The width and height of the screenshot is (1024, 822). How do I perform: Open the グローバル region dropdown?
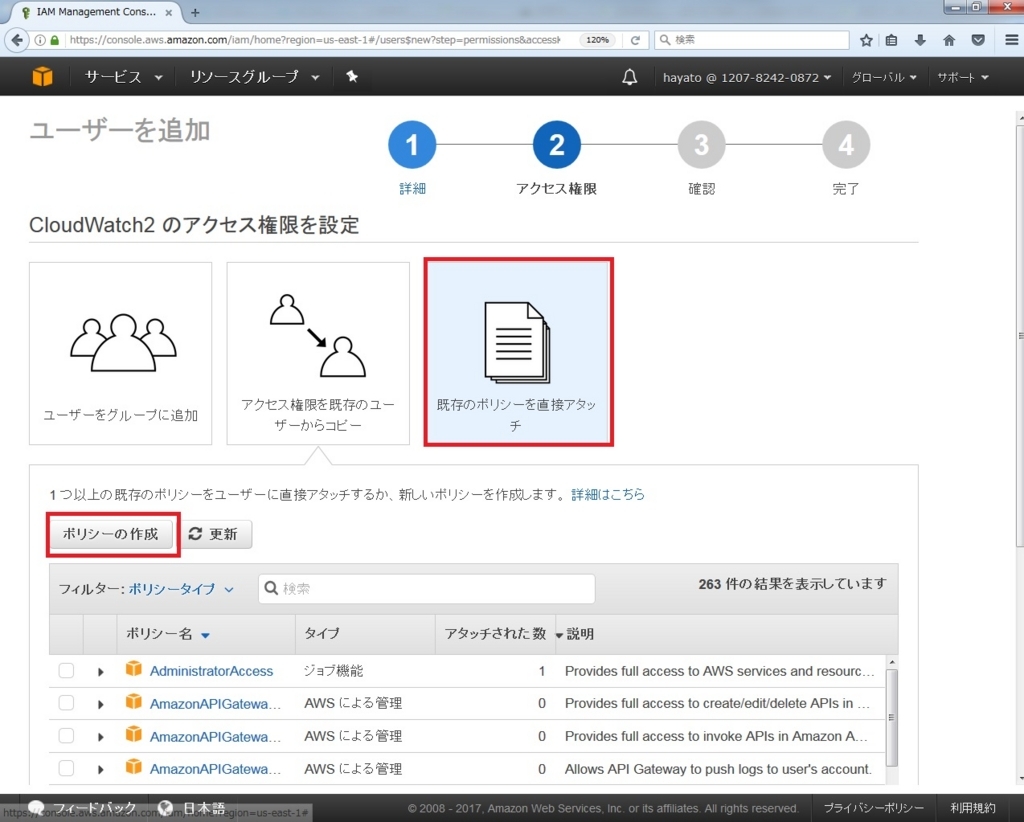click(x=884, y=77)
